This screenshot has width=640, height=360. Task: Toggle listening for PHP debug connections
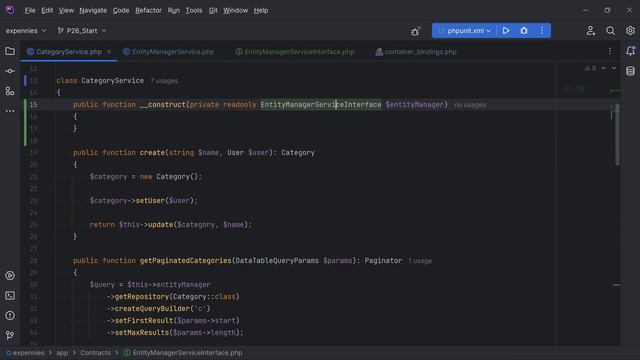coord(415,31)
